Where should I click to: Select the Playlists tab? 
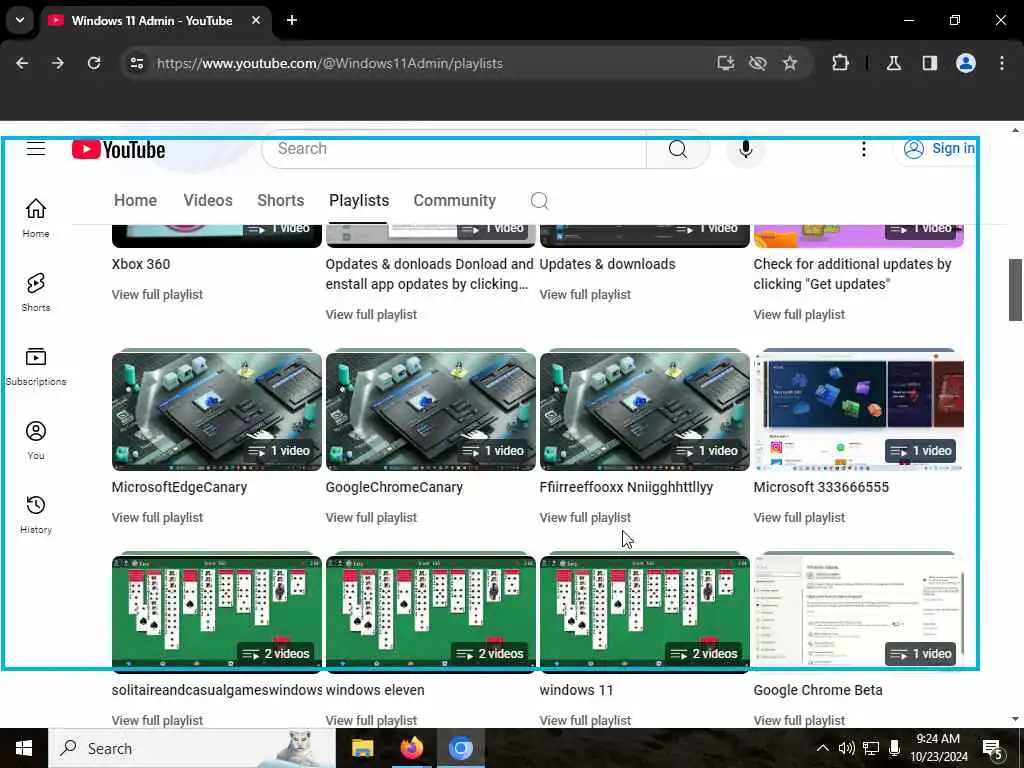(359, 200)
